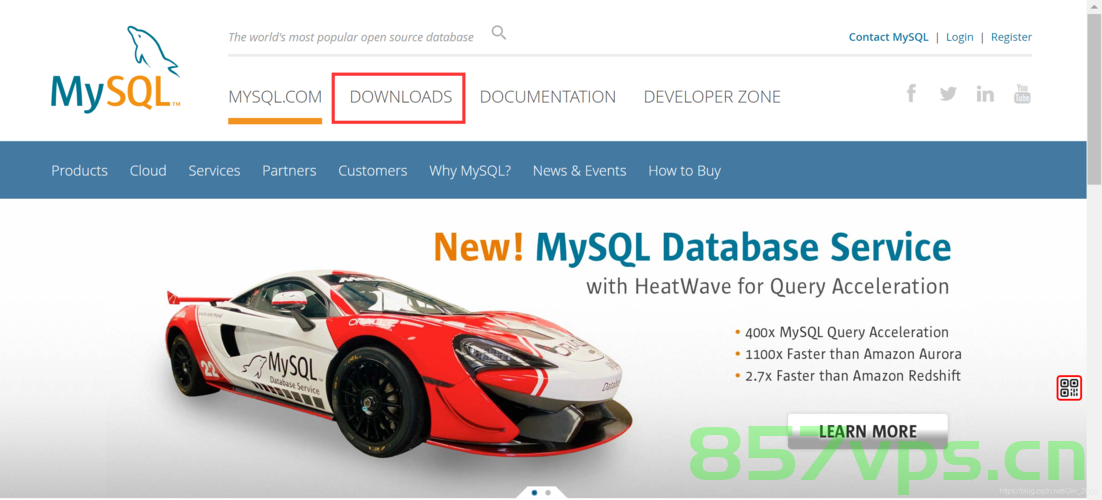Click the LEARN MORE button
Viewport: 1102px width, 500px height.
point(867,431)
